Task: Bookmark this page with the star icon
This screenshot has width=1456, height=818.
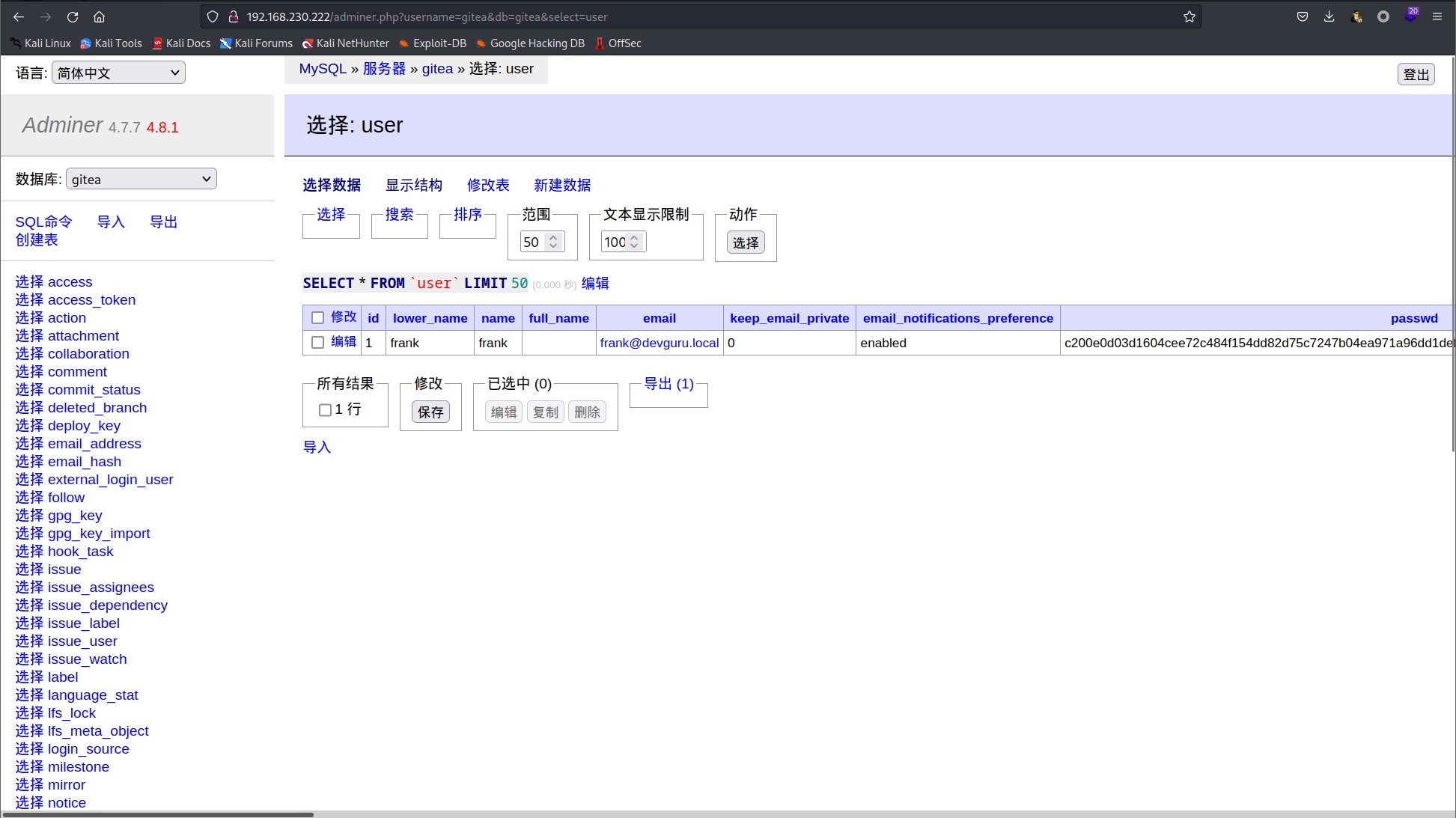Action: (x=1190, y=16)
